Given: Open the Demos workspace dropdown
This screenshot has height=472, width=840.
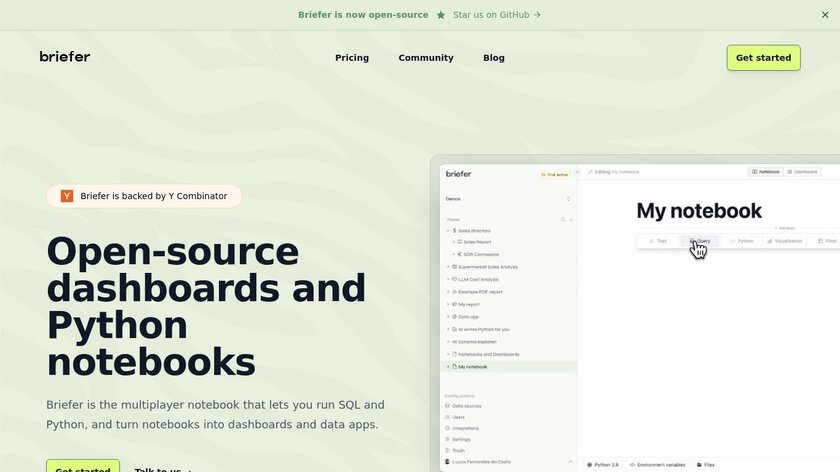Looking at the screenshot, I should click(508, 199).
